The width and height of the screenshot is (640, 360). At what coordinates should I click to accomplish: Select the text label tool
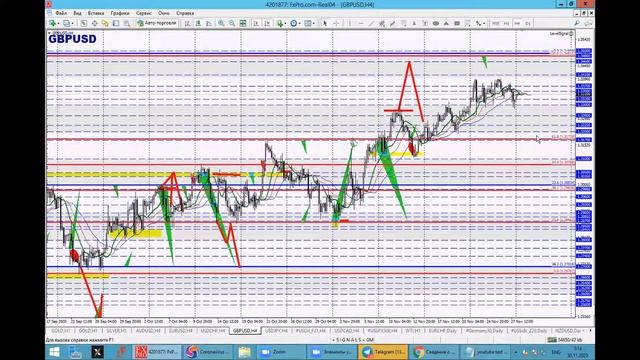click(425, 23)
